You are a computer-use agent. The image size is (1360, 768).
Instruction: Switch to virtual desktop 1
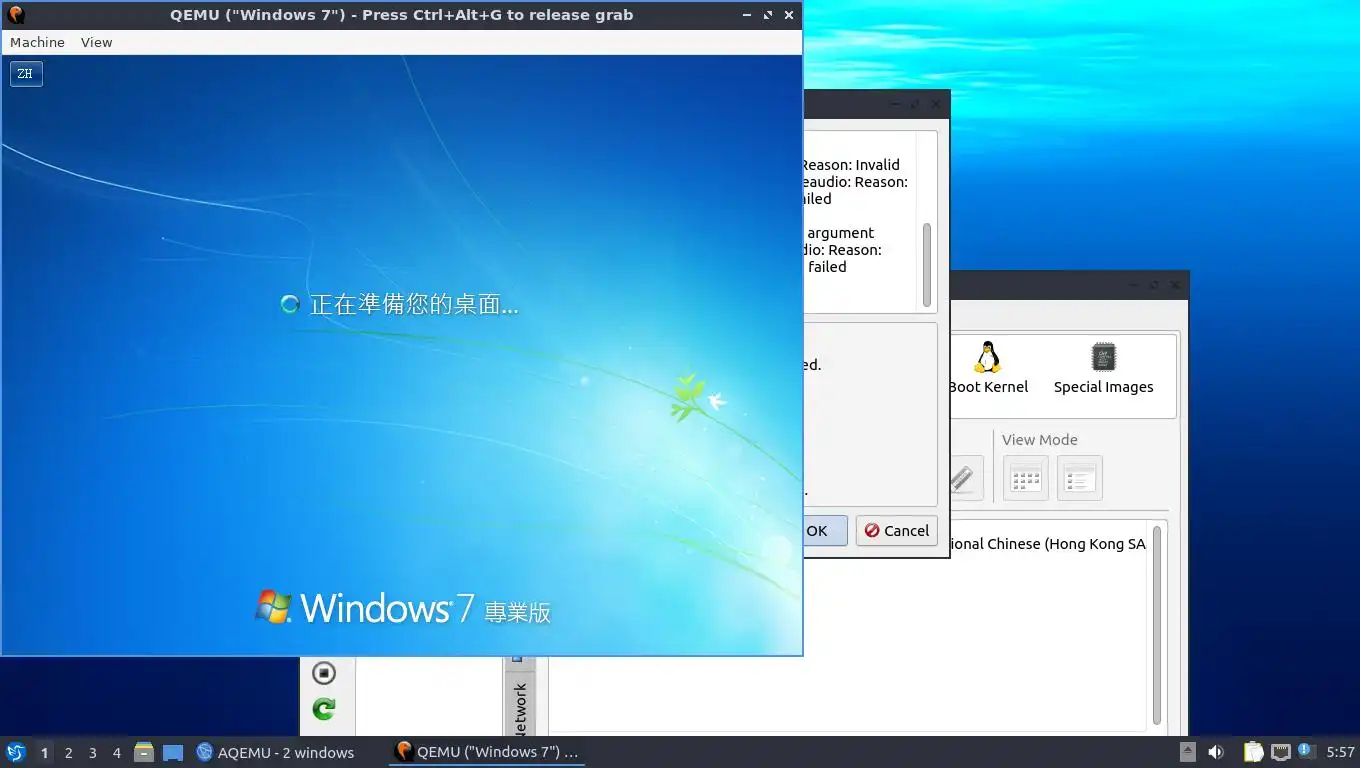click(x=44, y=752)
